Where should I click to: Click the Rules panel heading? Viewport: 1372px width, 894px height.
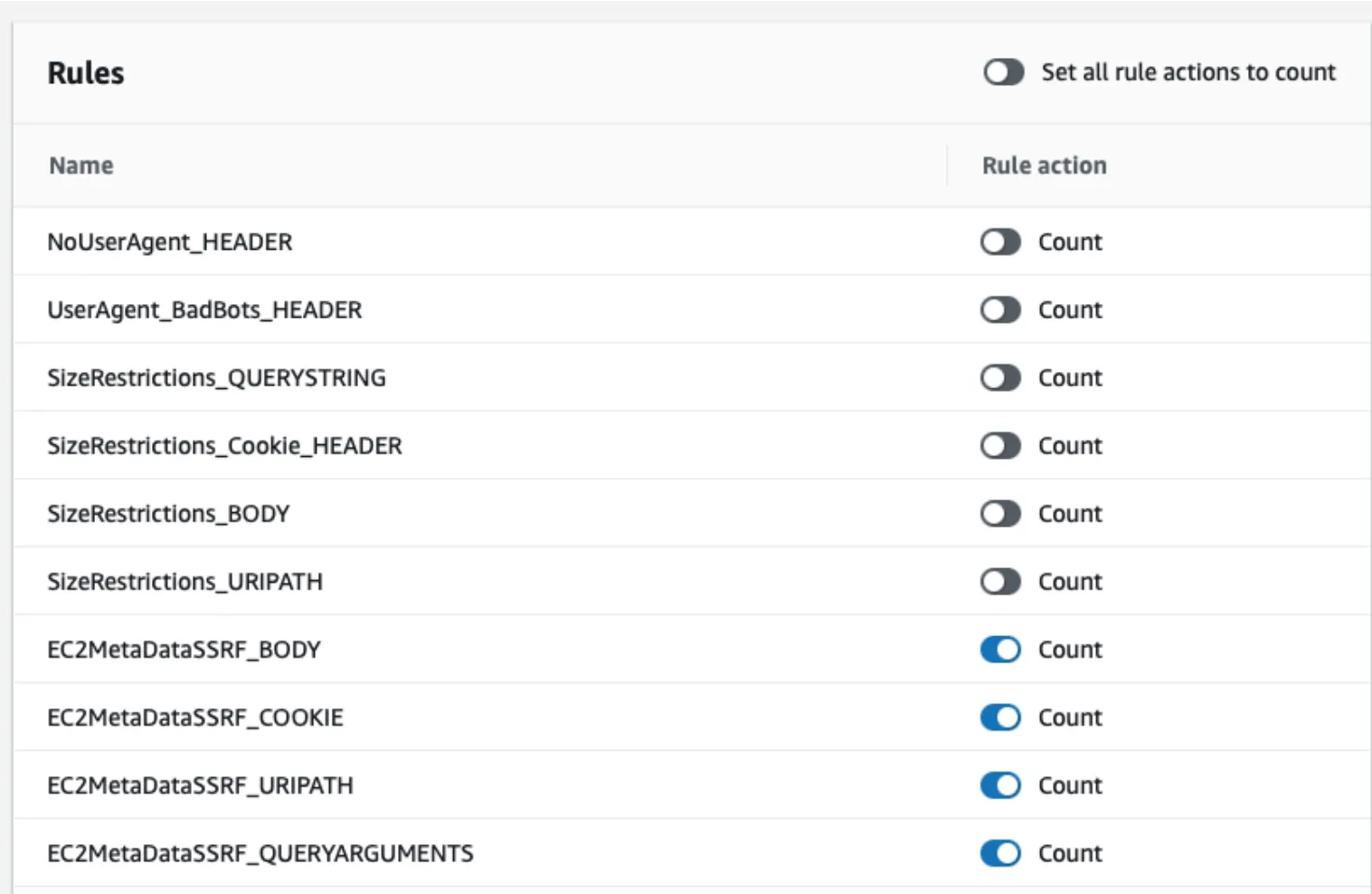click(x=86, y=73)
